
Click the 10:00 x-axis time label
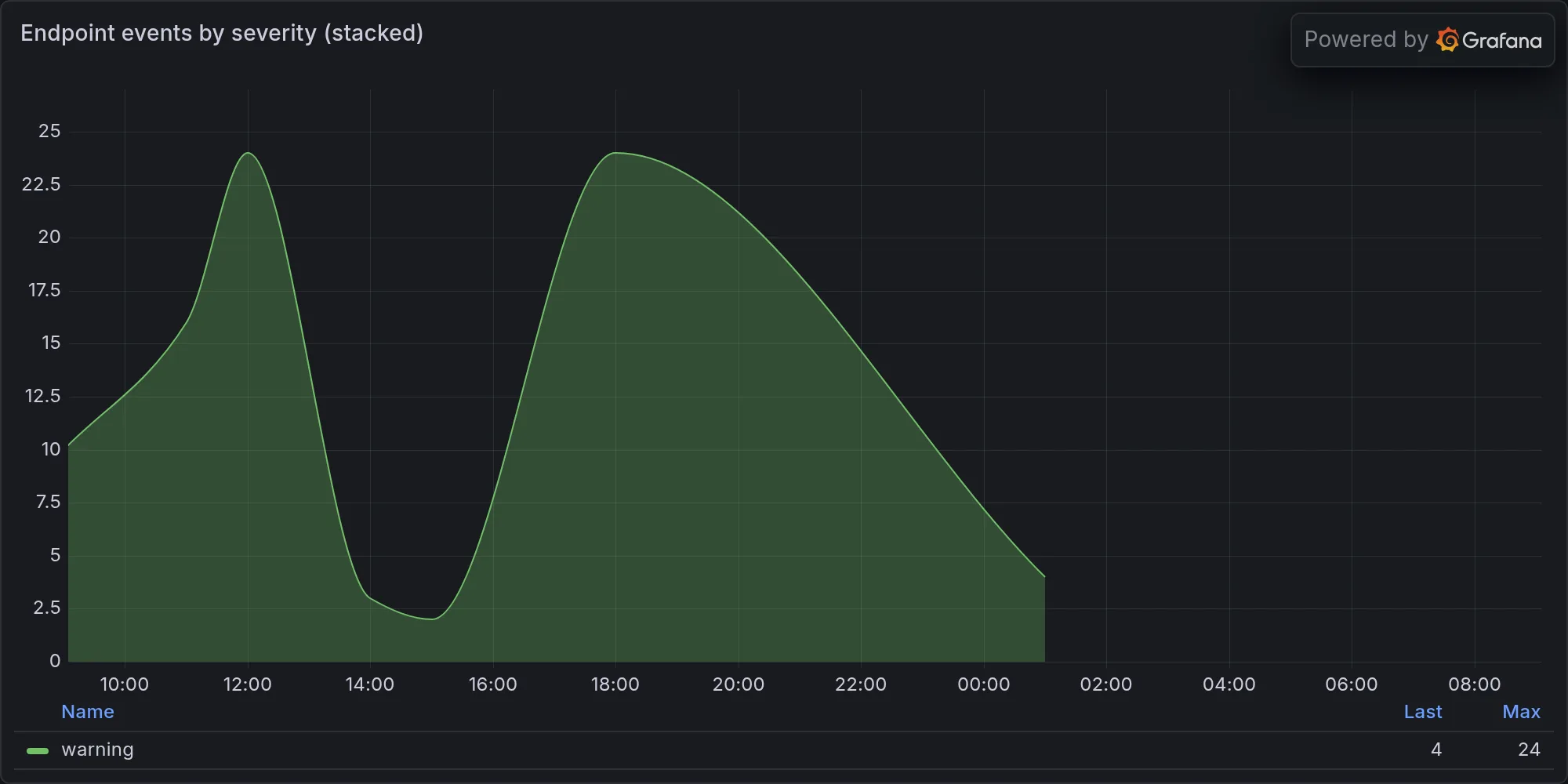pyautogui.click(x=125, y=684)
